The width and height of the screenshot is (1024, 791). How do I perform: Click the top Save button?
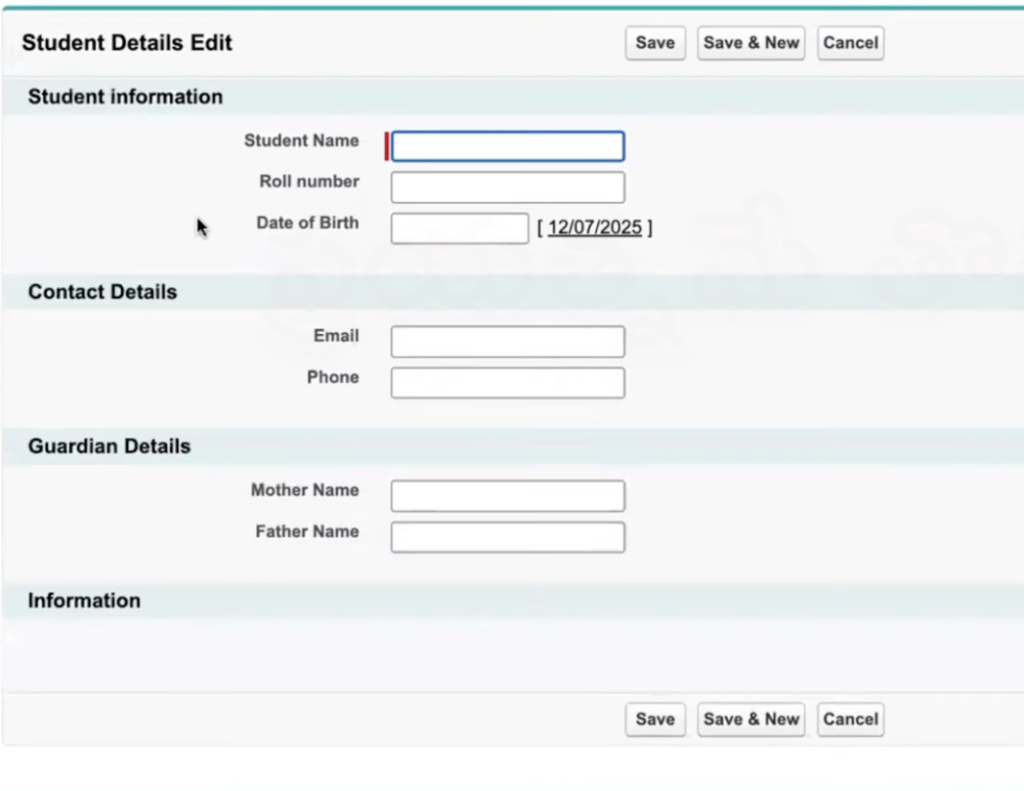655,43
